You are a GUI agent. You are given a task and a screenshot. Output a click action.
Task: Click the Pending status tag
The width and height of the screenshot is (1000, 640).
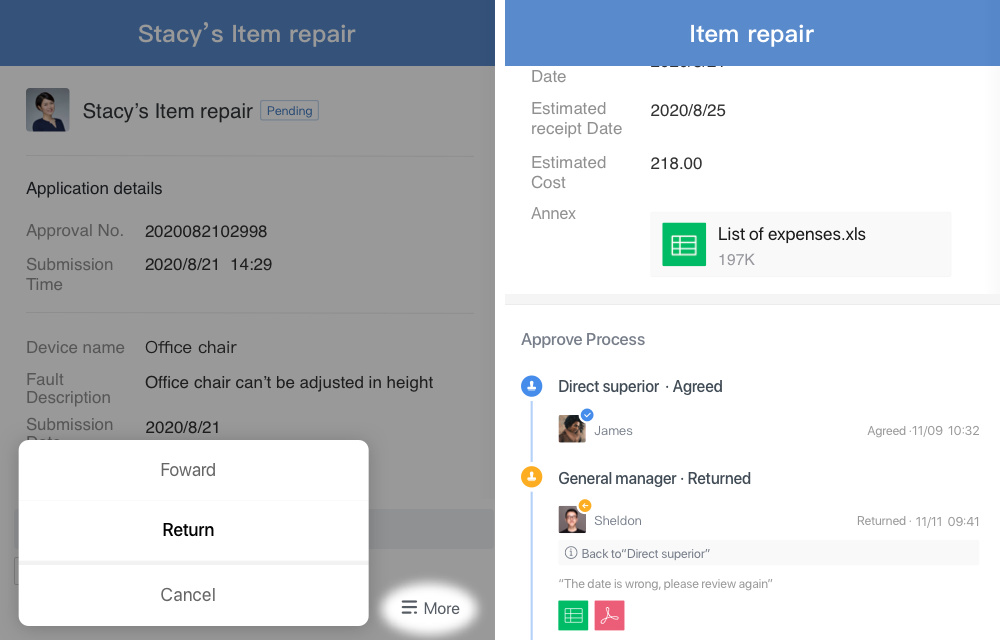290,110
